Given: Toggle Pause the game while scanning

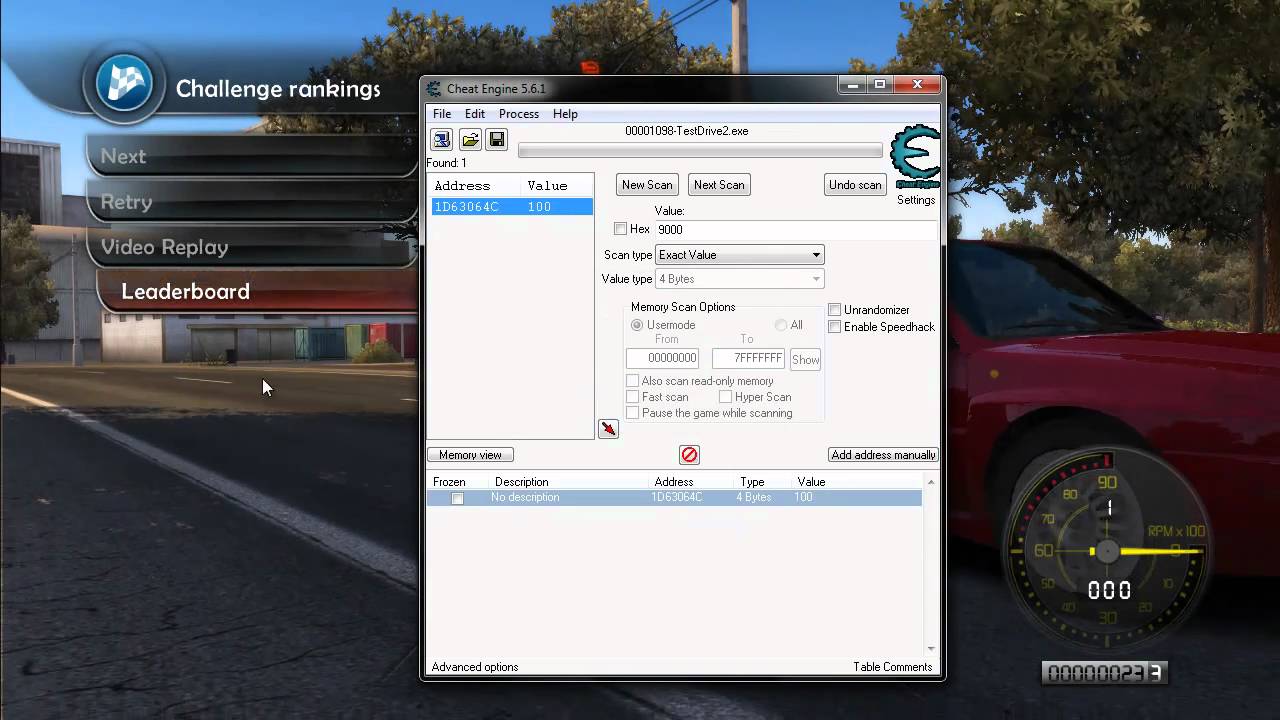Looking at the screenshot, I should tap(632, 413).
